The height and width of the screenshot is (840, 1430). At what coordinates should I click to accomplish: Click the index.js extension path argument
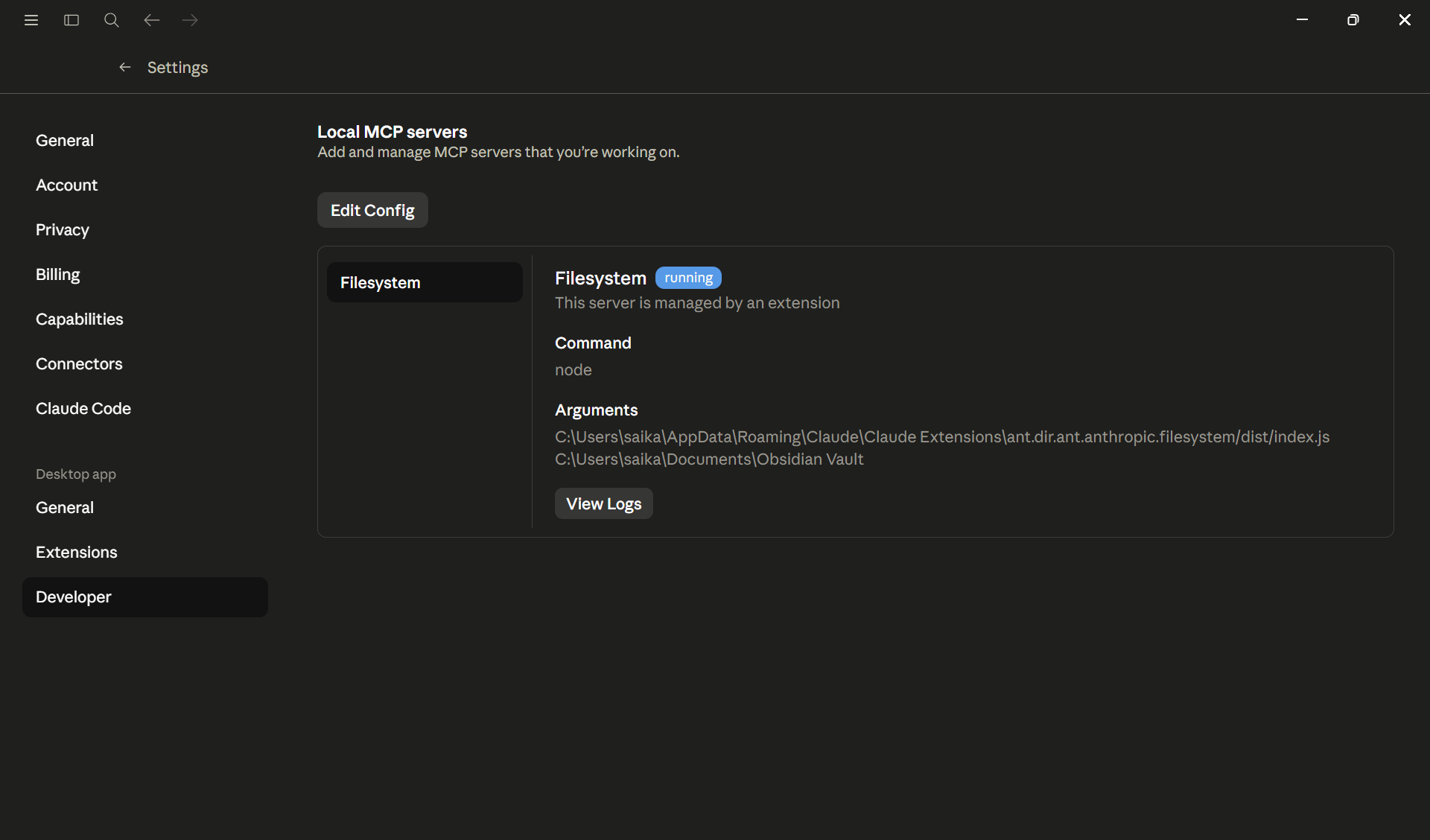pyautogui.click(x=942, y=437)
